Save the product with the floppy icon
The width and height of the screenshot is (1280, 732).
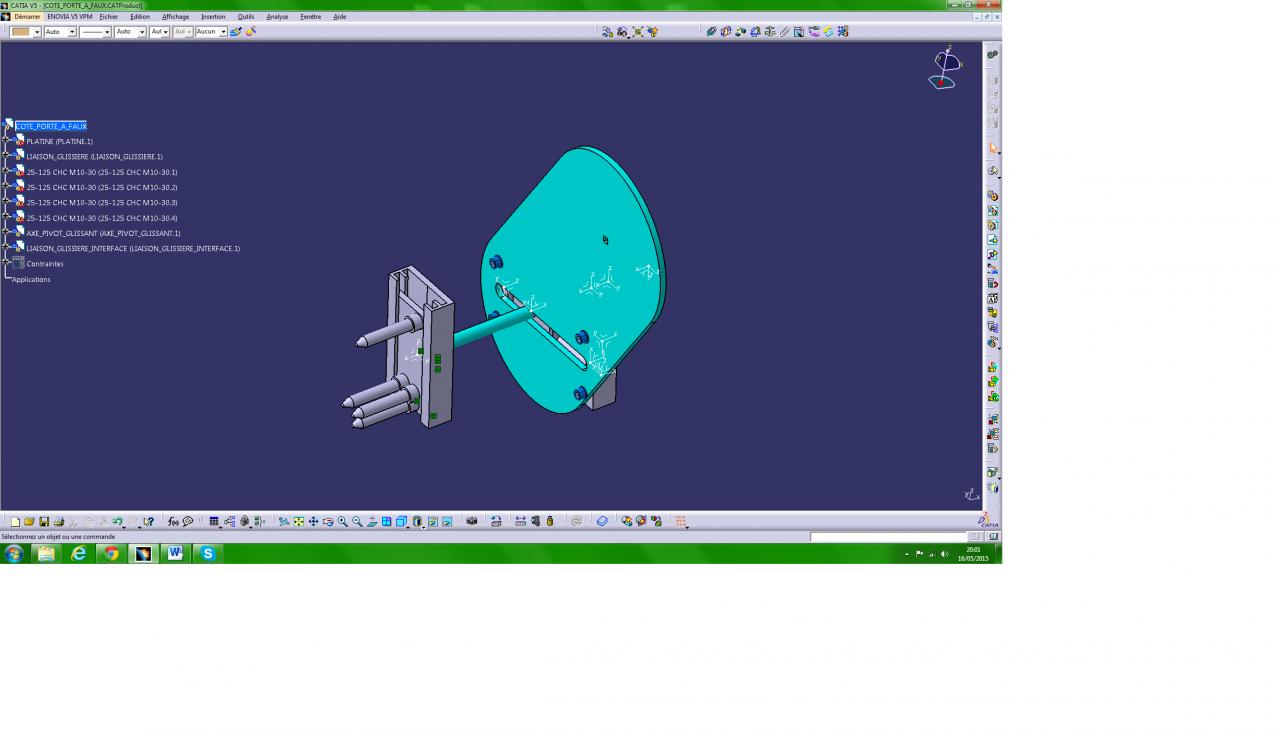44,521
